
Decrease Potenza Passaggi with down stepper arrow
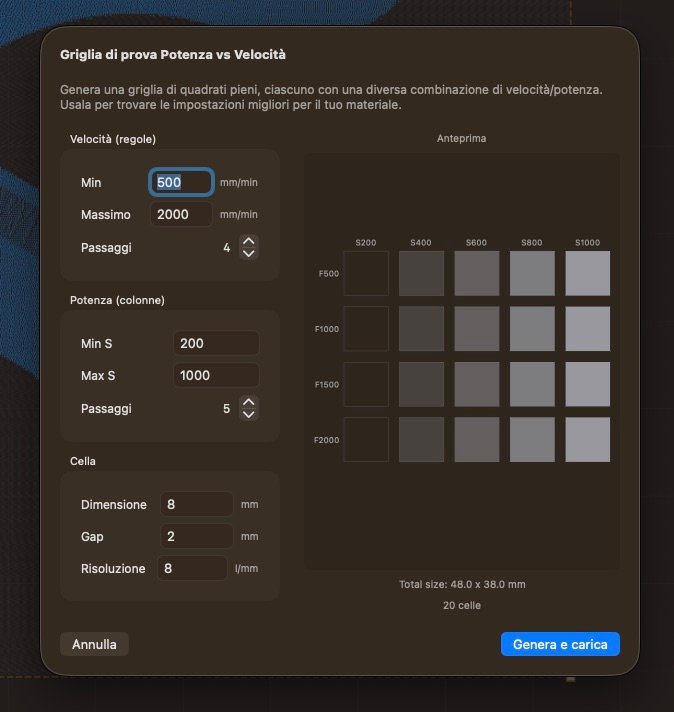click(x=249, y=414)
